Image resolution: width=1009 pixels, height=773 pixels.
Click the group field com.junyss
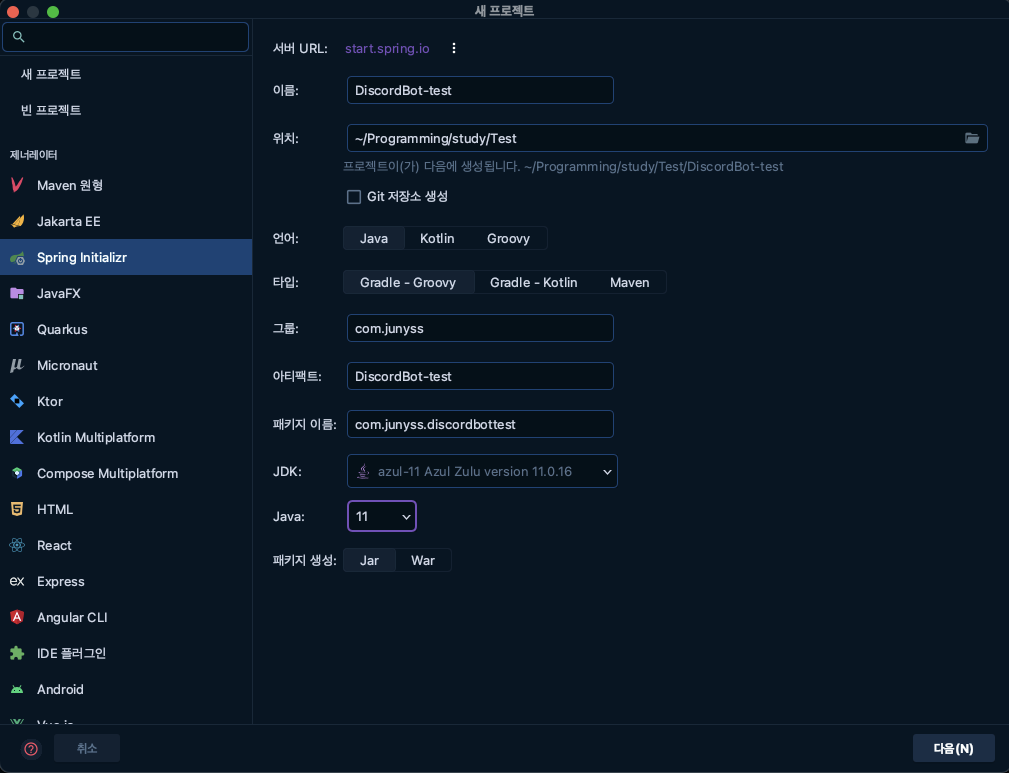(x=480, y=328)
